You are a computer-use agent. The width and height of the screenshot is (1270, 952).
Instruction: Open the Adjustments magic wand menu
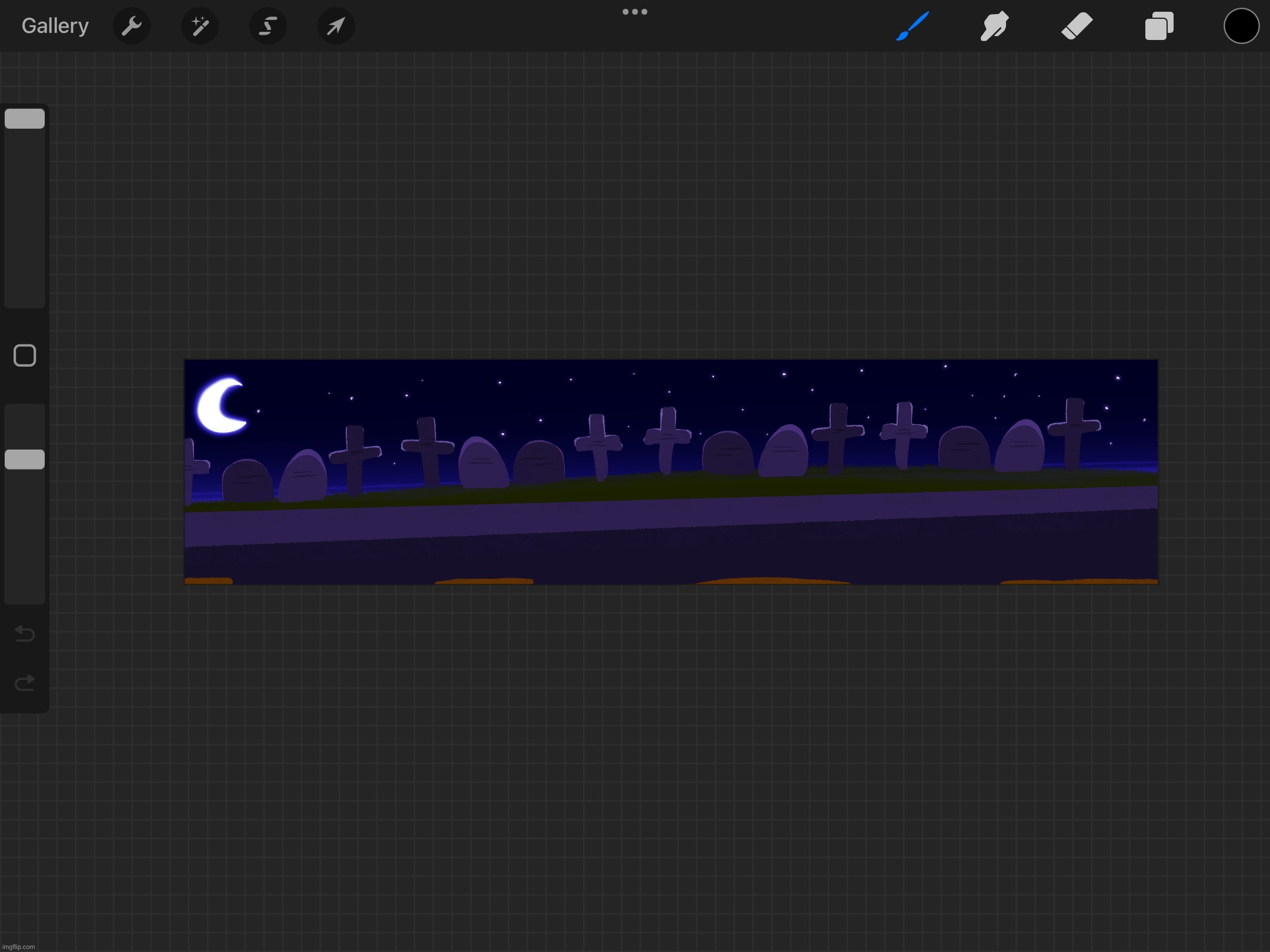pos(200,26)
